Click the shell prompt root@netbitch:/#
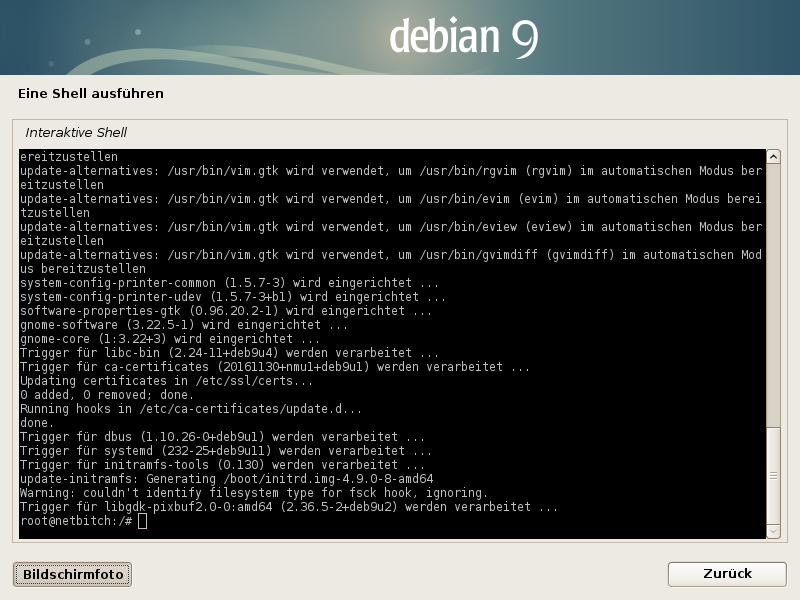 [x=76, y=521]
